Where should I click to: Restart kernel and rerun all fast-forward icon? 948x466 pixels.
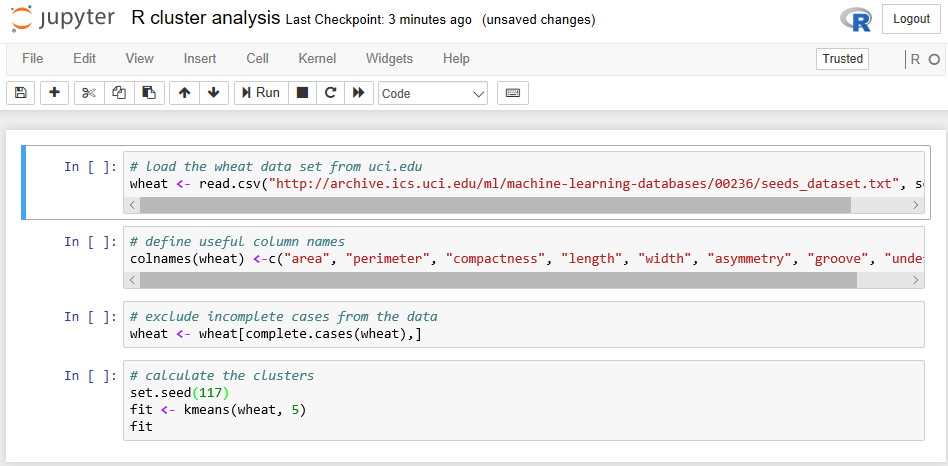click(x=359, y=93)
